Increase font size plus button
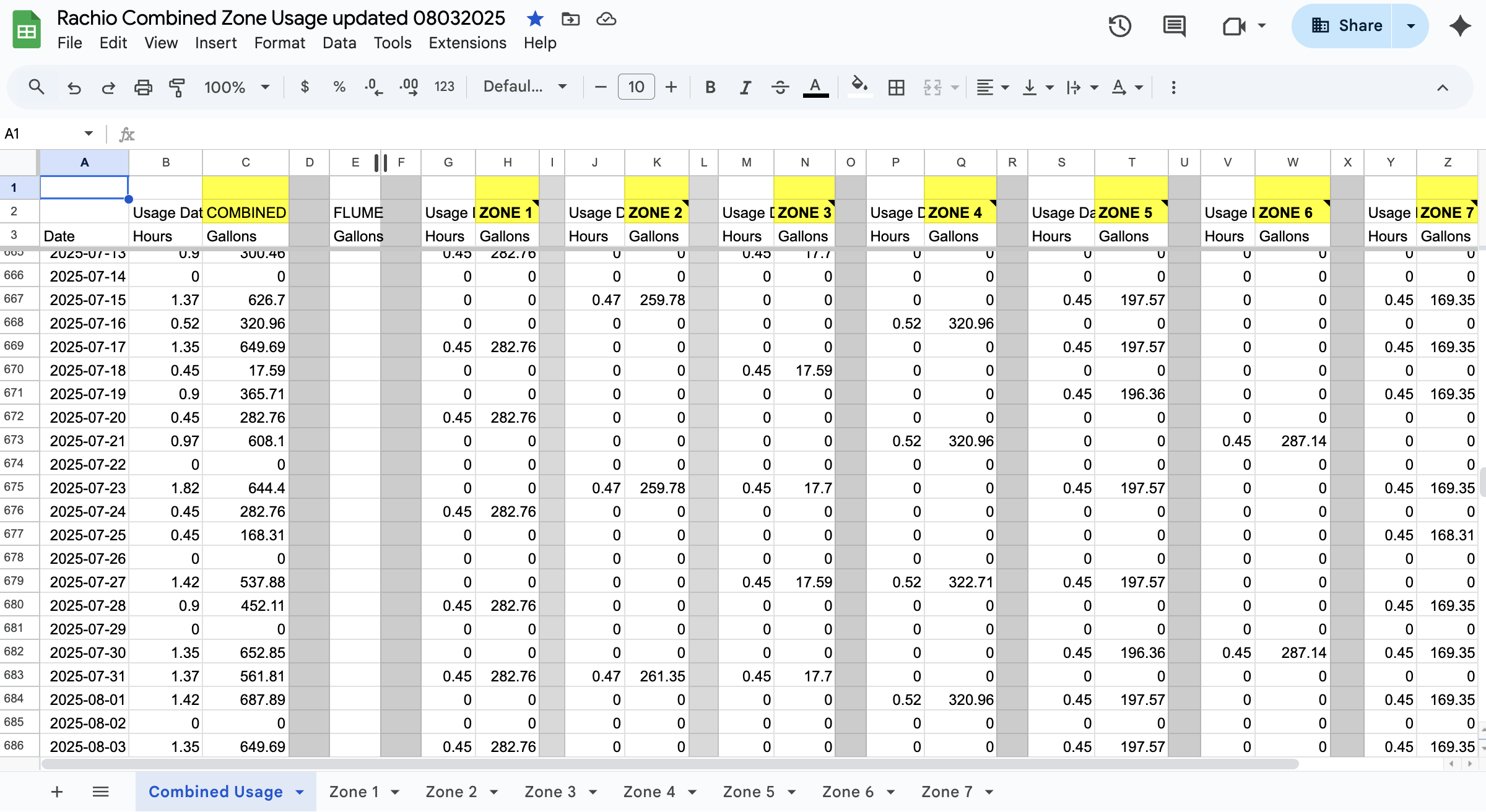 671,87
